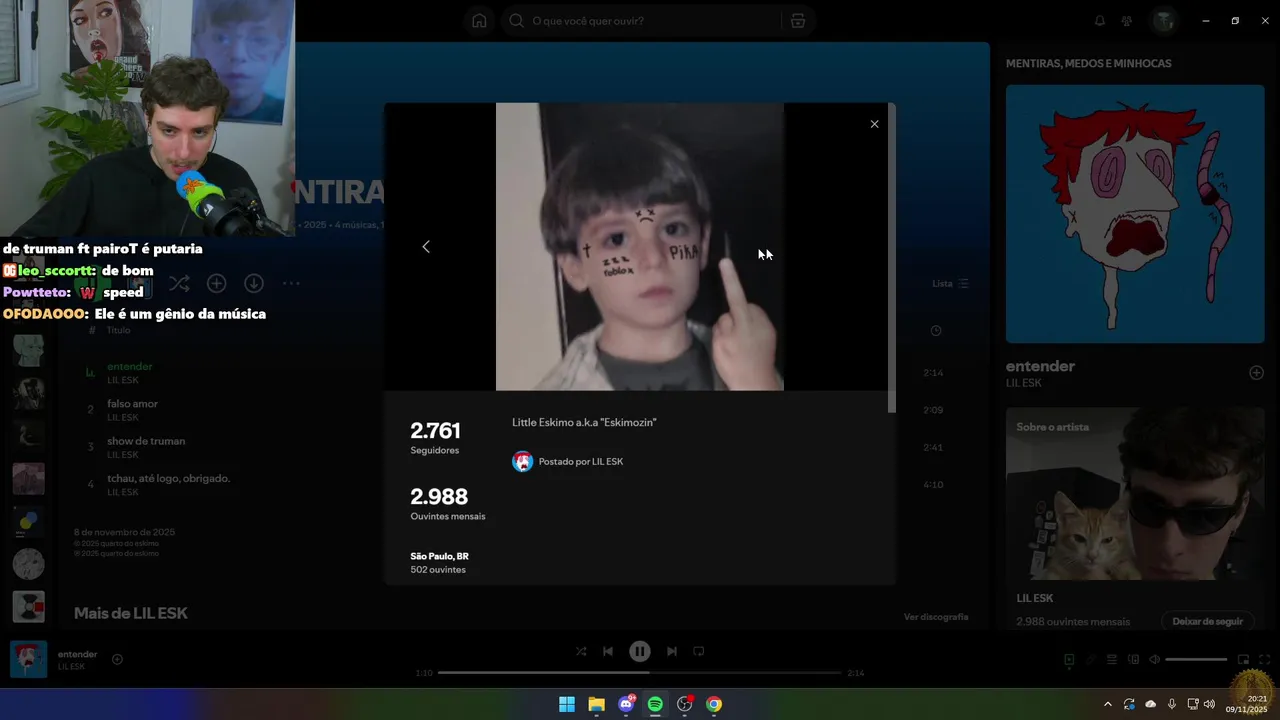Open the 'Lista' view mode dropdown
The image size is (1280, 720).
[x=950, y=284]
